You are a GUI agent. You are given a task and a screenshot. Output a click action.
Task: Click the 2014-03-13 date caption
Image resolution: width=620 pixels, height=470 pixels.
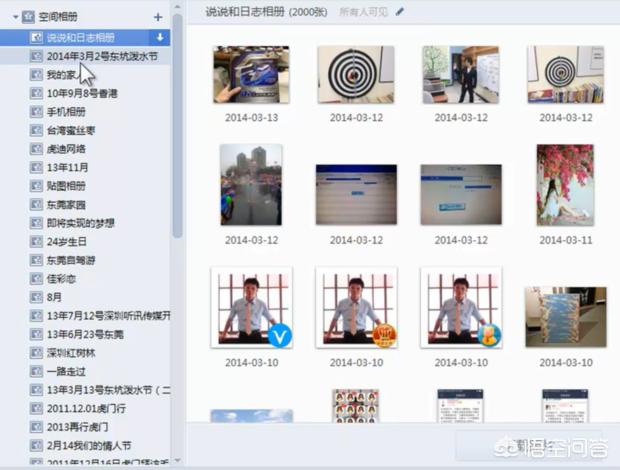pyautogui.click(x=251, y=118)
